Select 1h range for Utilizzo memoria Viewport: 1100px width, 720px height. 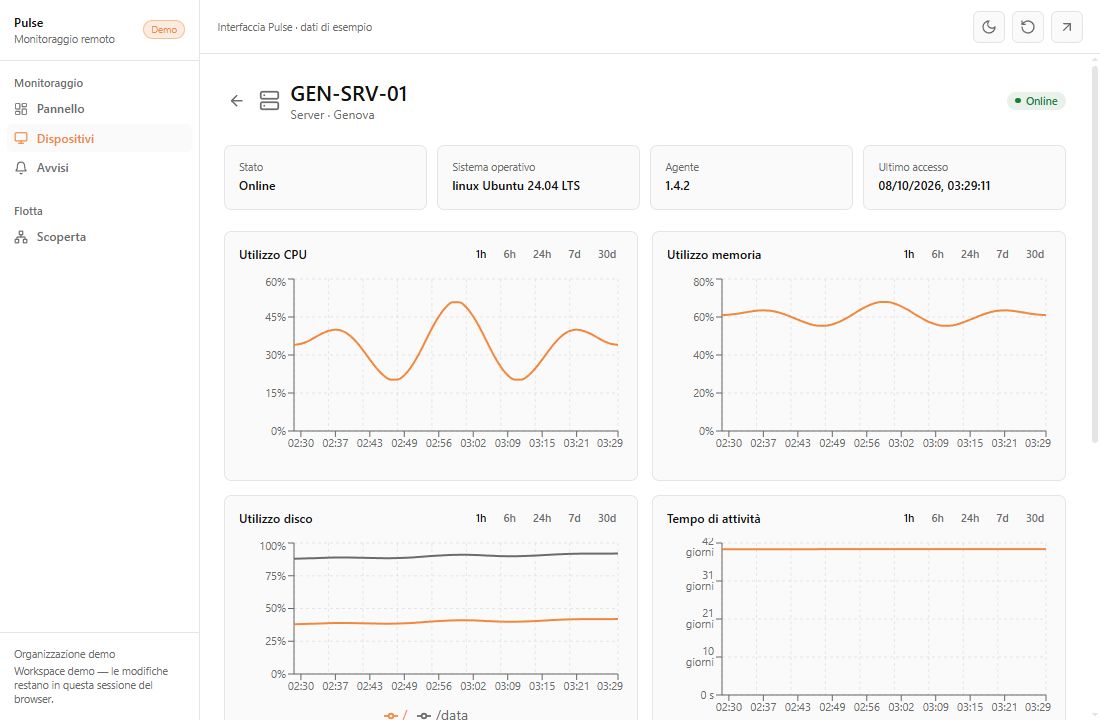pyautogui.click(x=908, y=254)
